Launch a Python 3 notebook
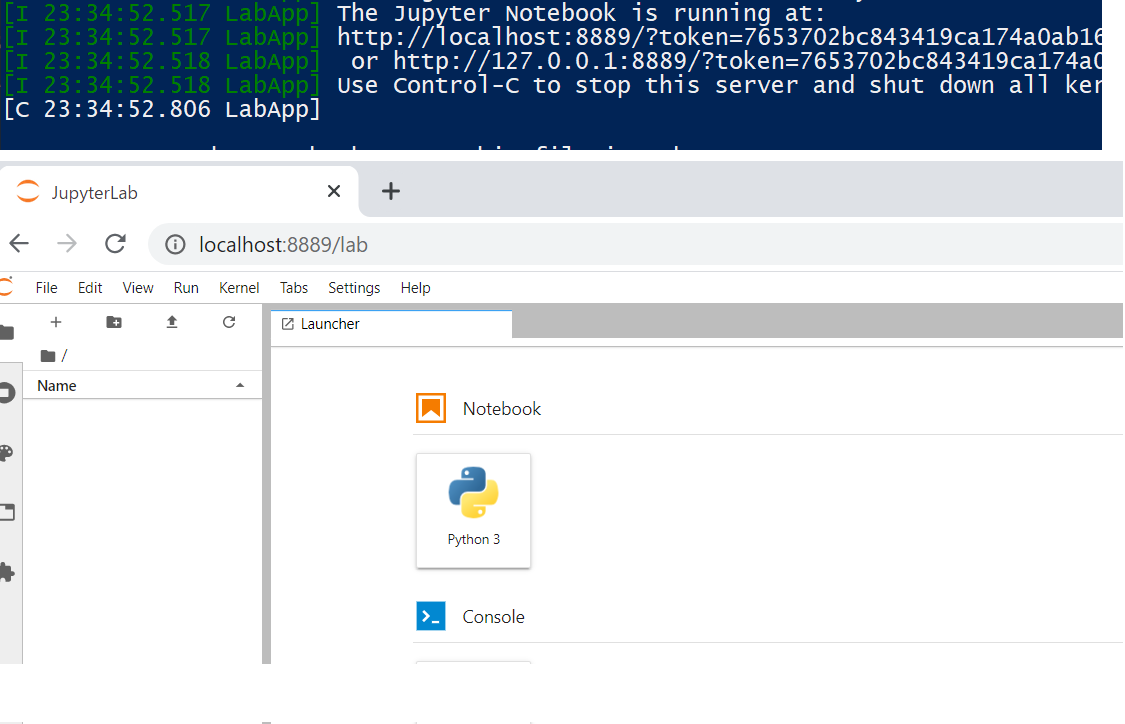 [473, 510]
